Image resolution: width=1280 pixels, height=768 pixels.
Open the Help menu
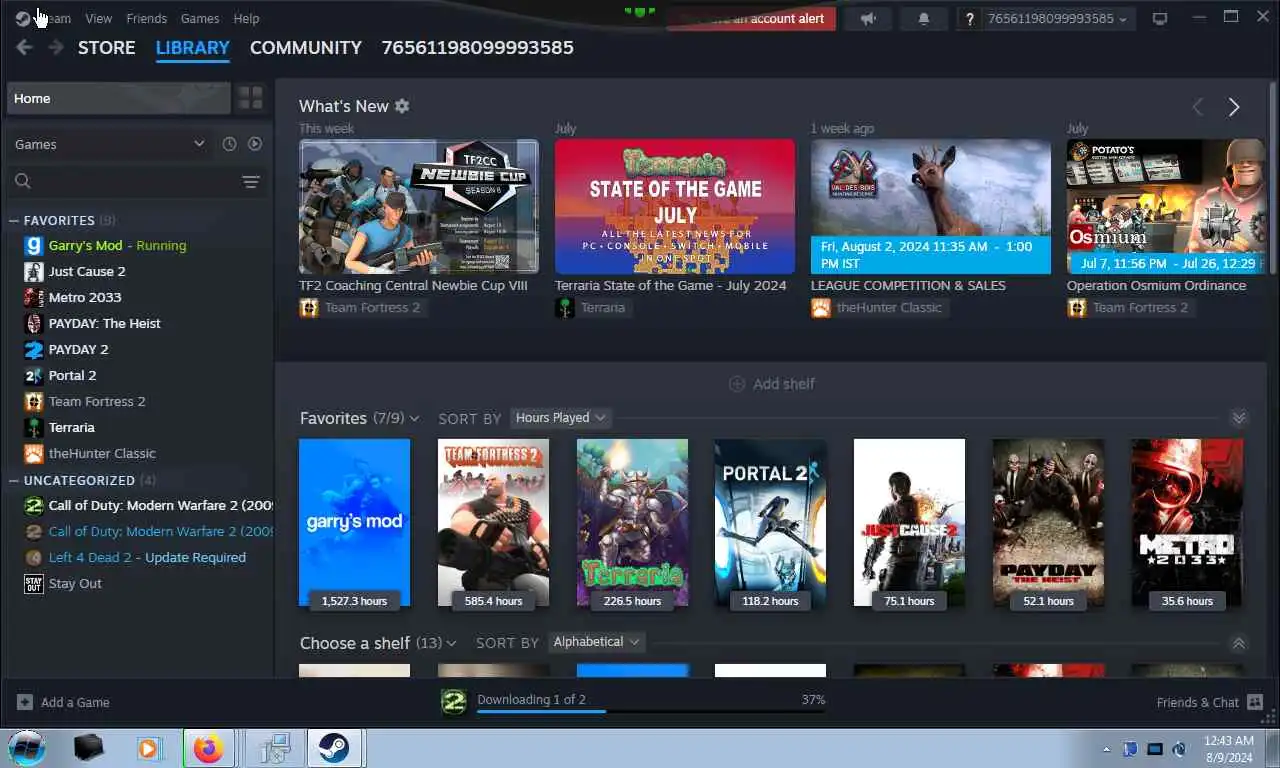tap(246, 18)
